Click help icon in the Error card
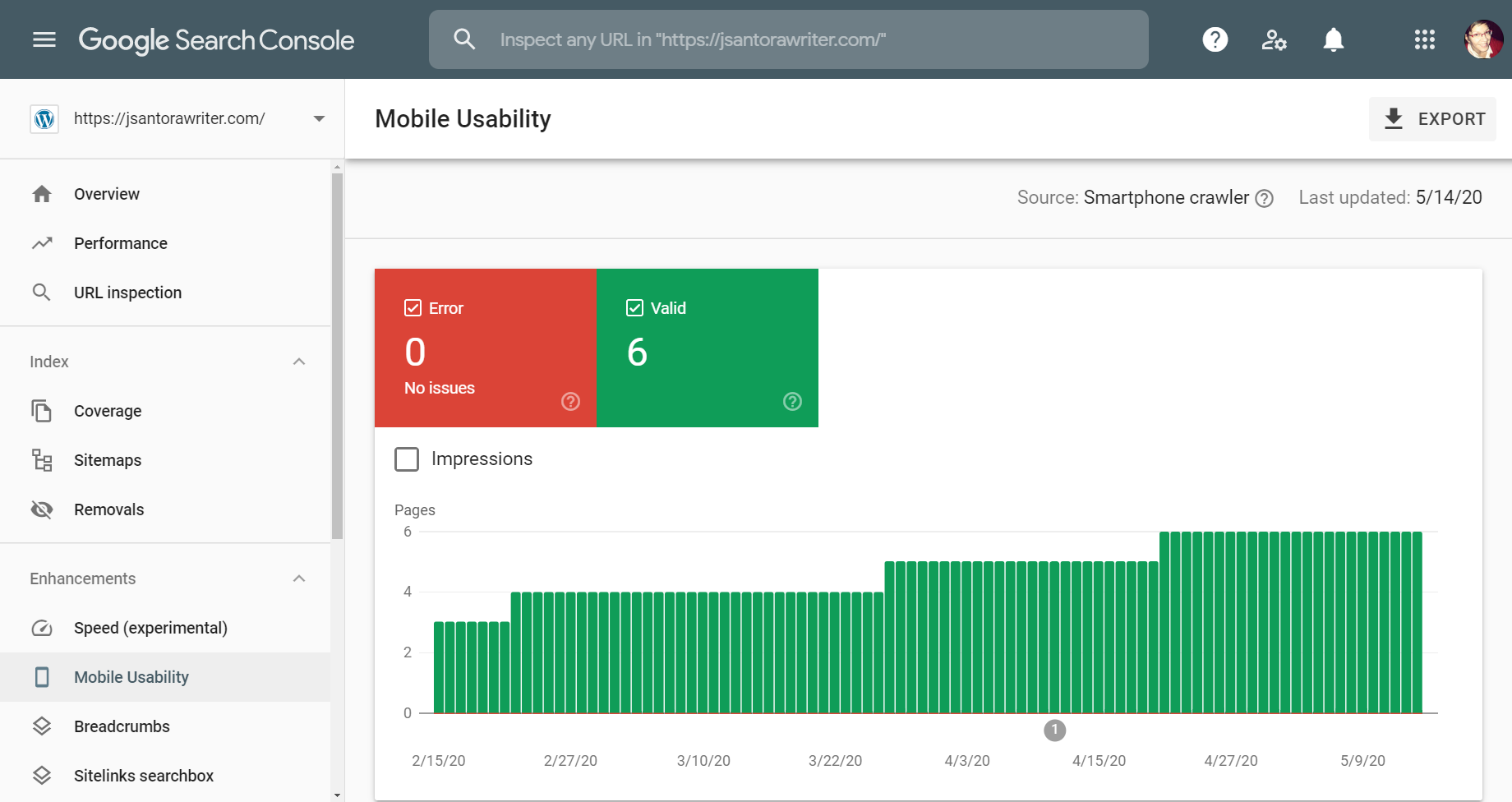 [x=570, y=401]
